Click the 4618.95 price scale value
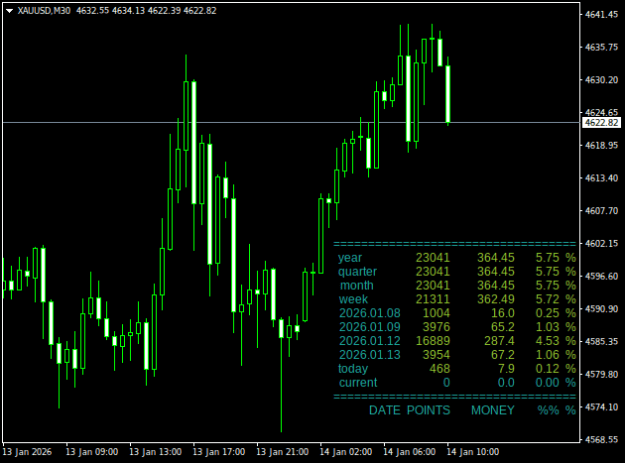This screenshot has width=625, height=463. coord(601,145)
